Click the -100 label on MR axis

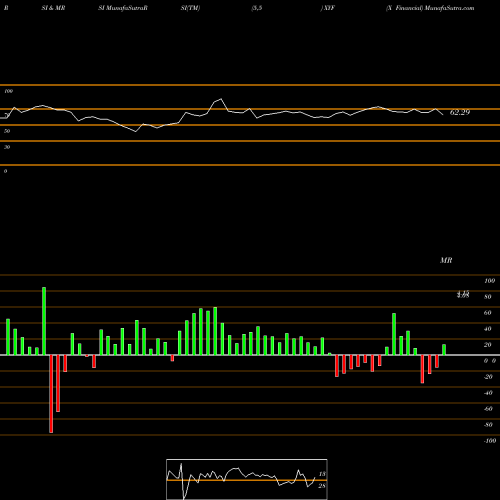click(489, 441)
